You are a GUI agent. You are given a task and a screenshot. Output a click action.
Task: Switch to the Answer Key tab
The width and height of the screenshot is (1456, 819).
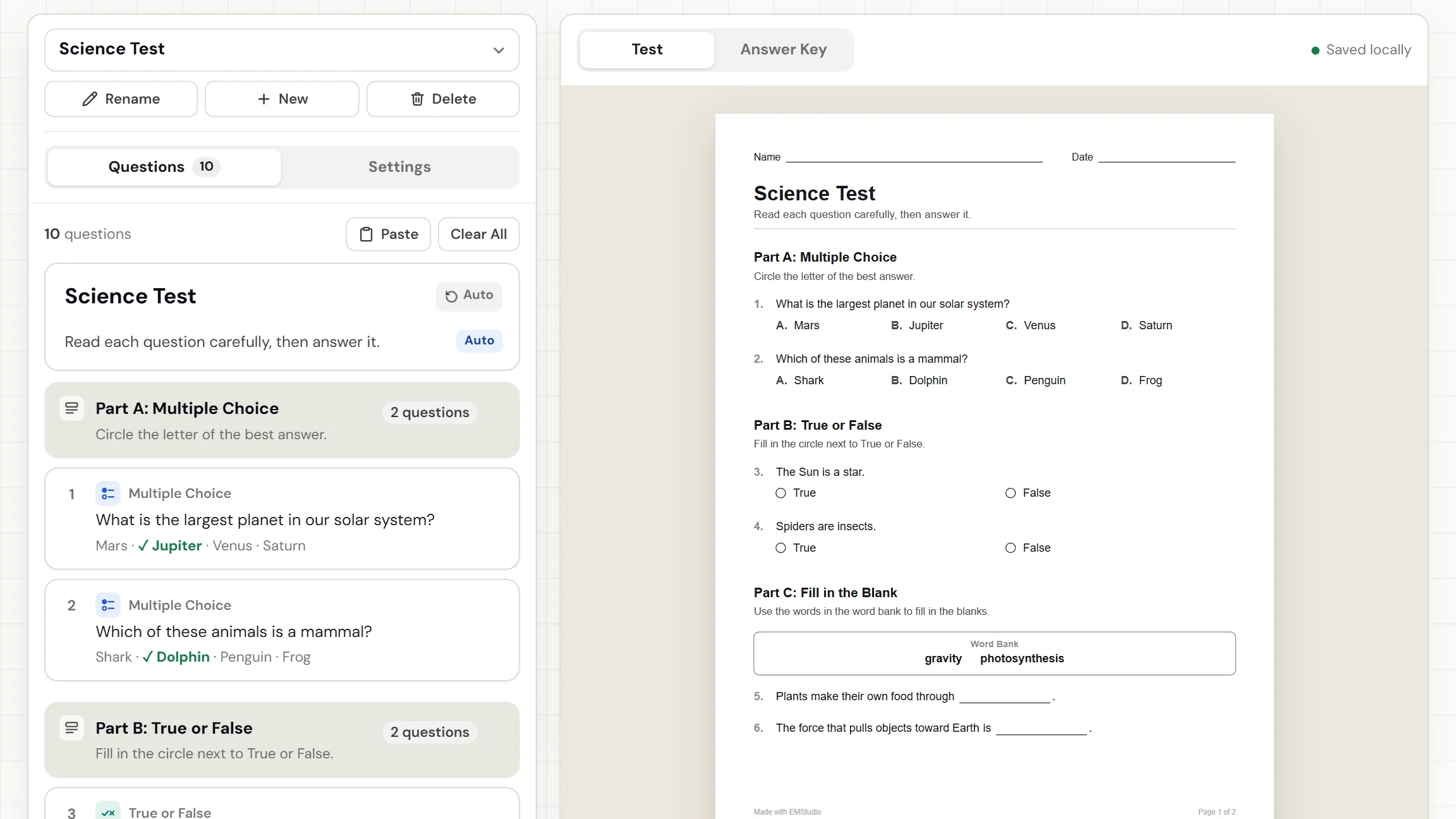[x=784, y=49]
